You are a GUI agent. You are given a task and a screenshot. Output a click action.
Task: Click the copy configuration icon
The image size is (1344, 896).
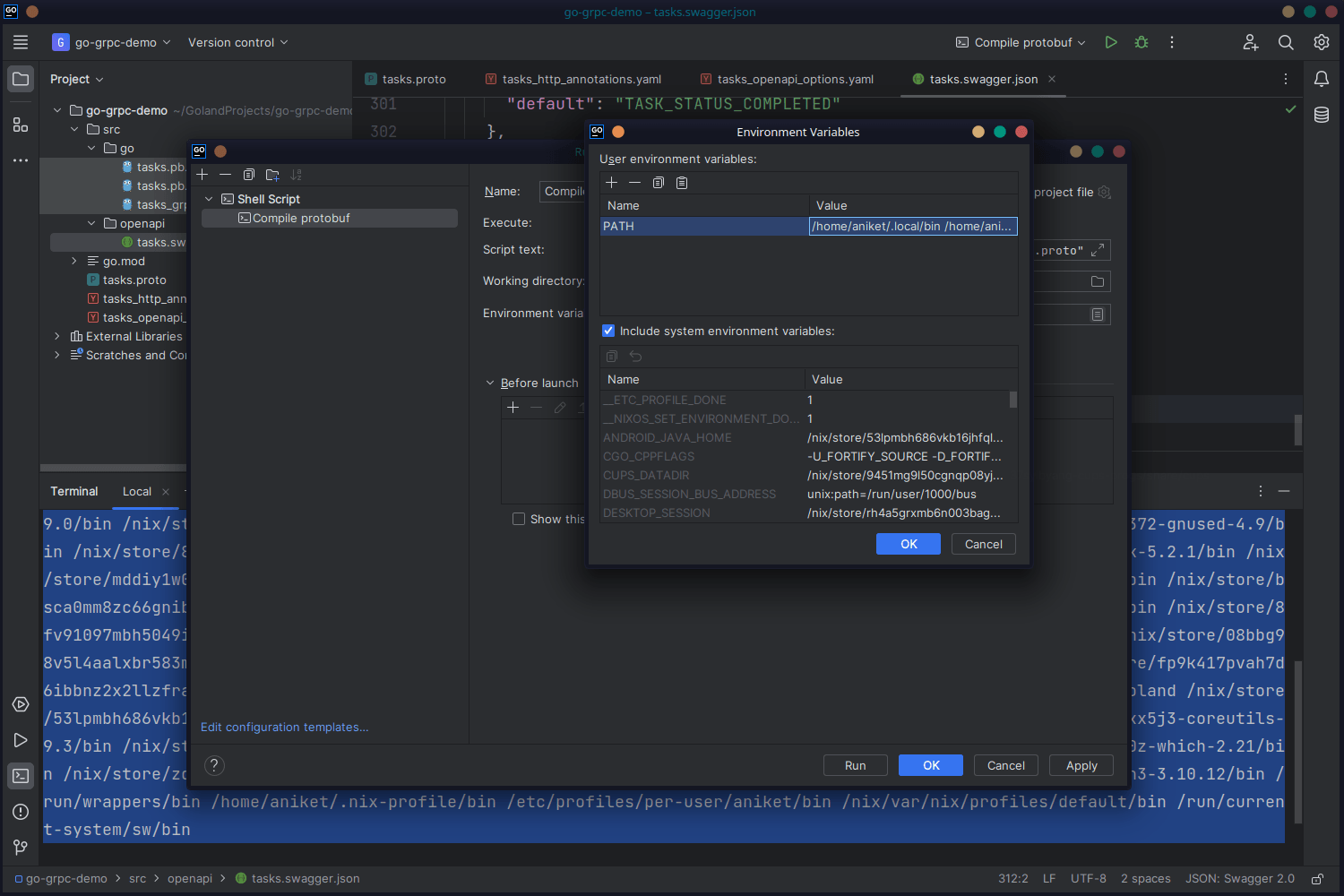pos(248,175)
